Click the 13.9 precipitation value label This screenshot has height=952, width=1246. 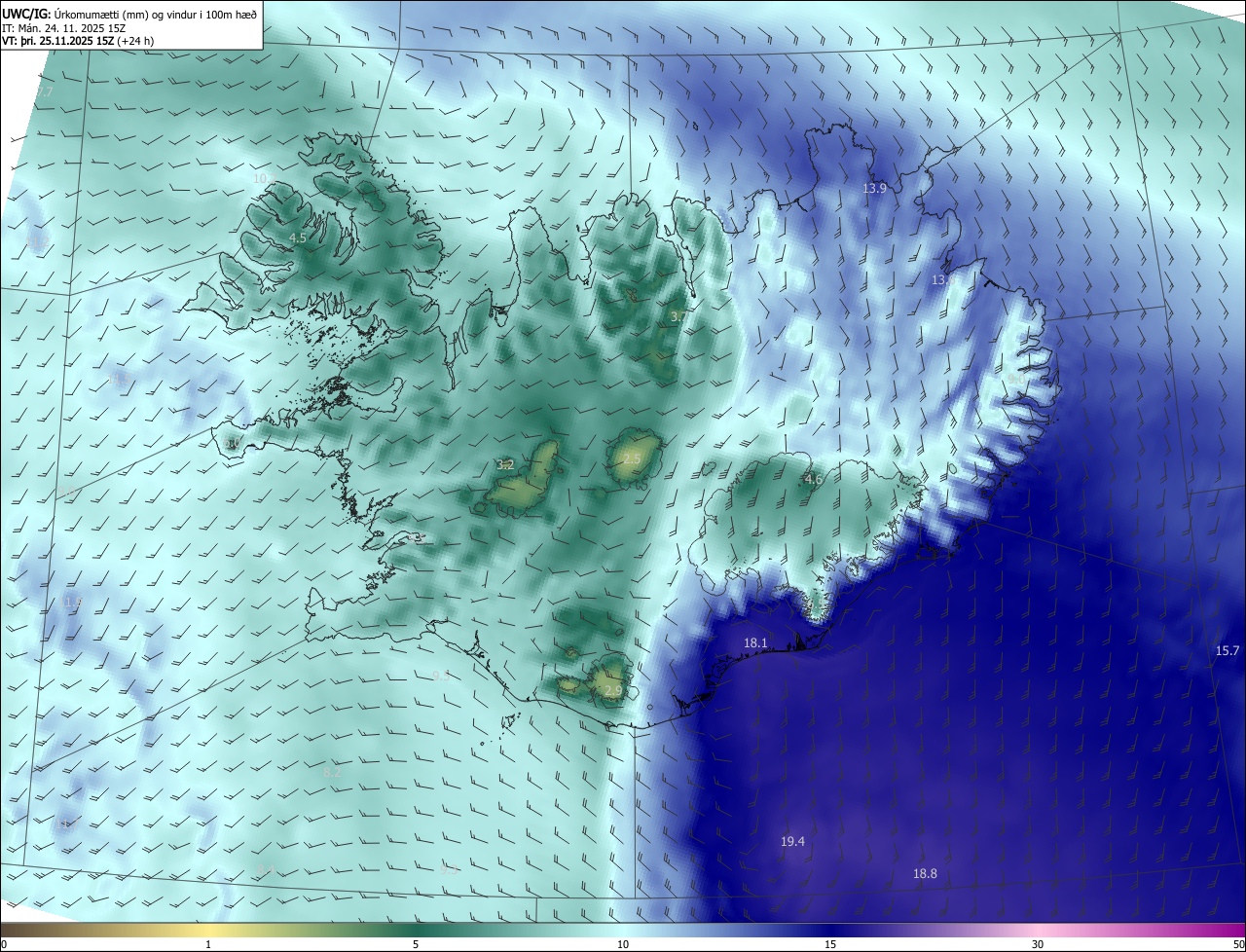(x=875, y=189)
